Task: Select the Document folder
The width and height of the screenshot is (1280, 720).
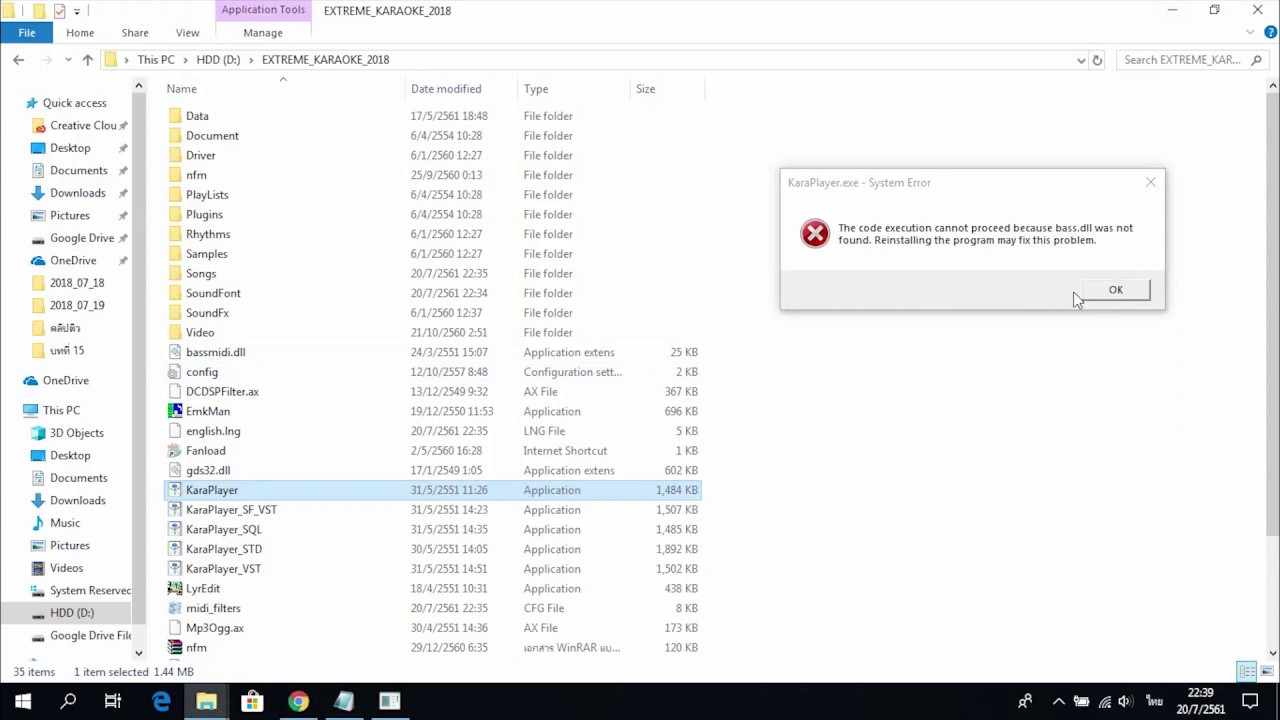Action: click(212, 136)
